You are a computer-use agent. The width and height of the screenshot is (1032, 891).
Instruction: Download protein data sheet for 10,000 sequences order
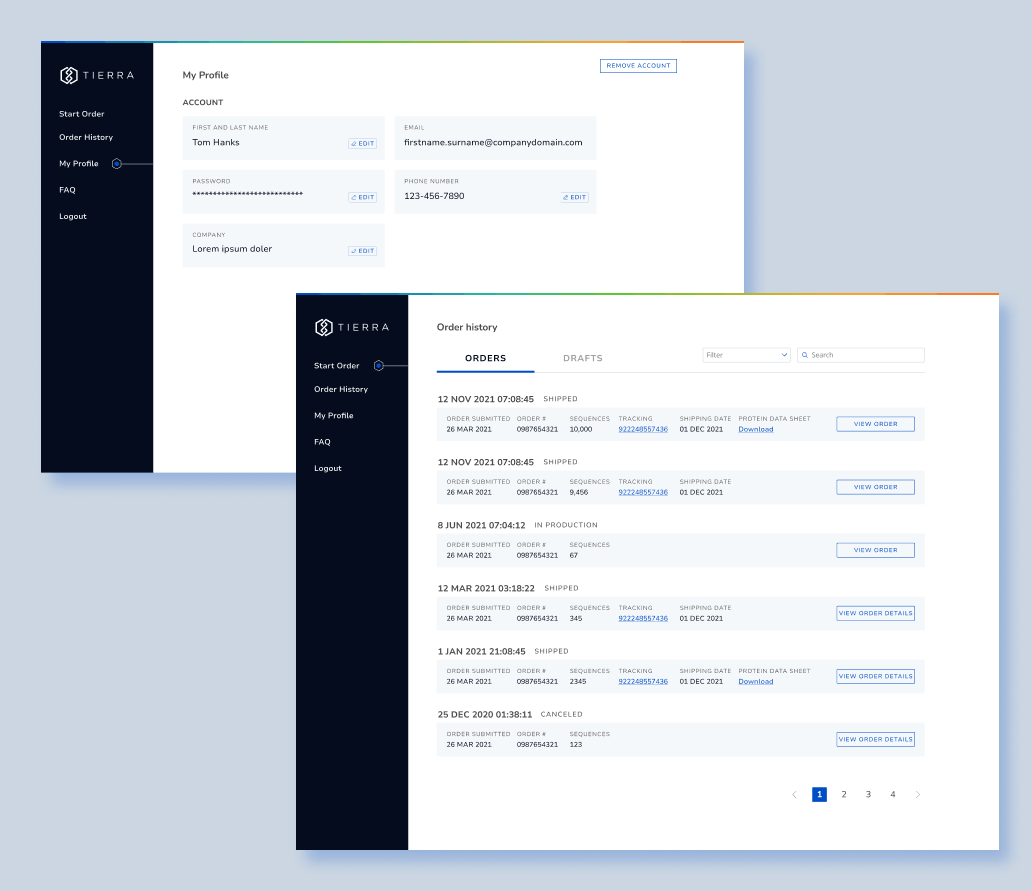pos(756,429)
